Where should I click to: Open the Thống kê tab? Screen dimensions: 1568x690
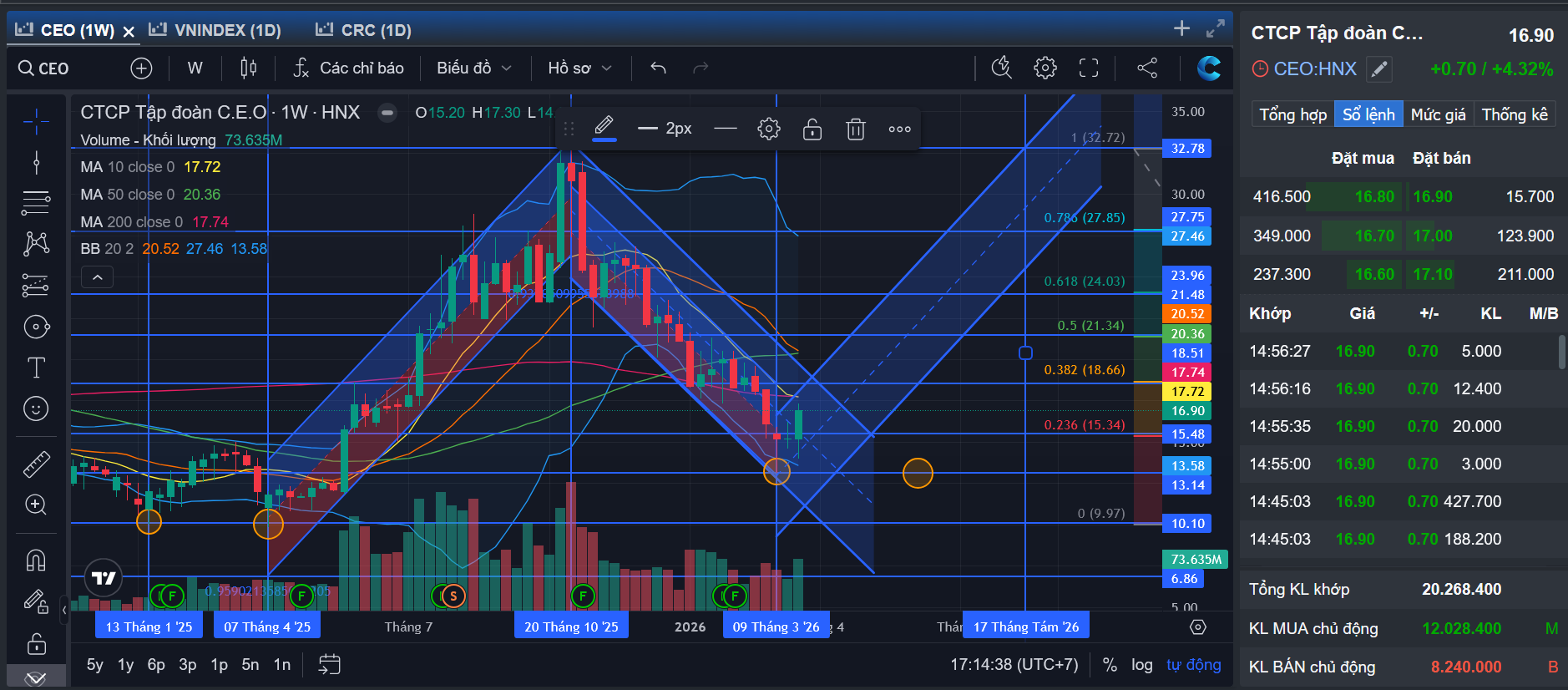(1515, 114)
